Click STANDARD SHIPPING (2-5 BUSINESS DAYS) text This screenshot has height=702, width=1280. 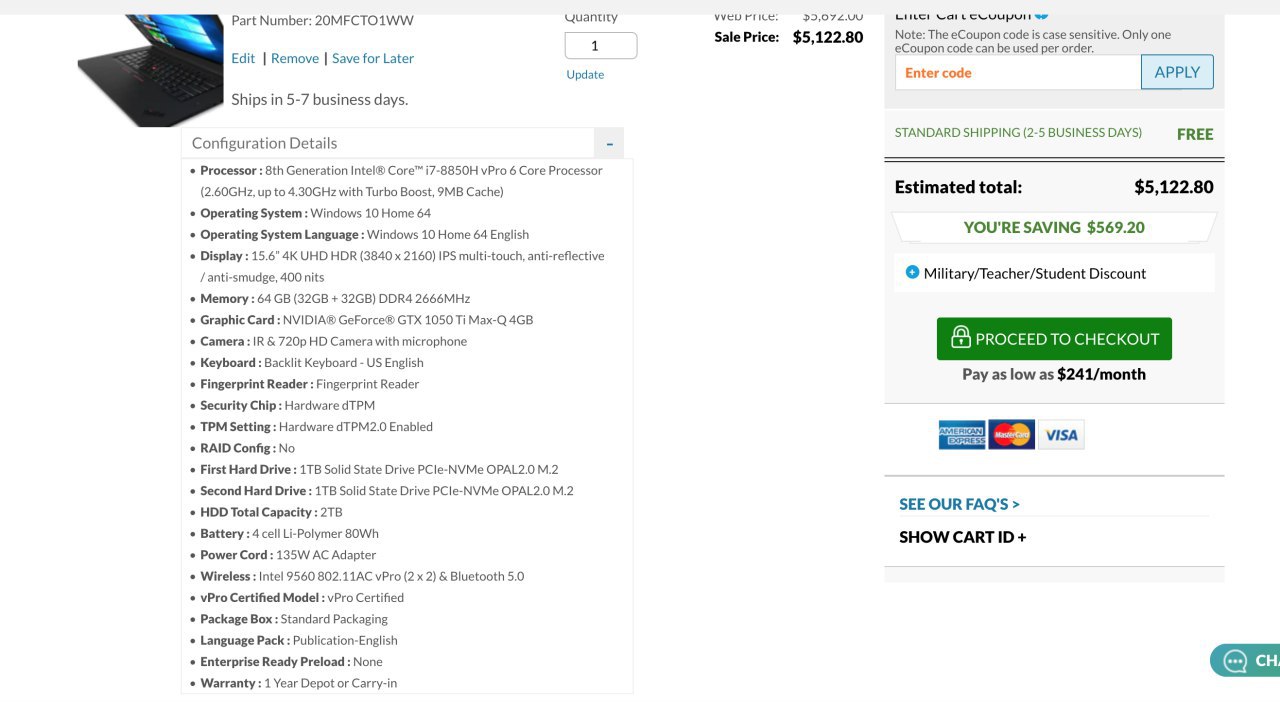point(1018,132)
